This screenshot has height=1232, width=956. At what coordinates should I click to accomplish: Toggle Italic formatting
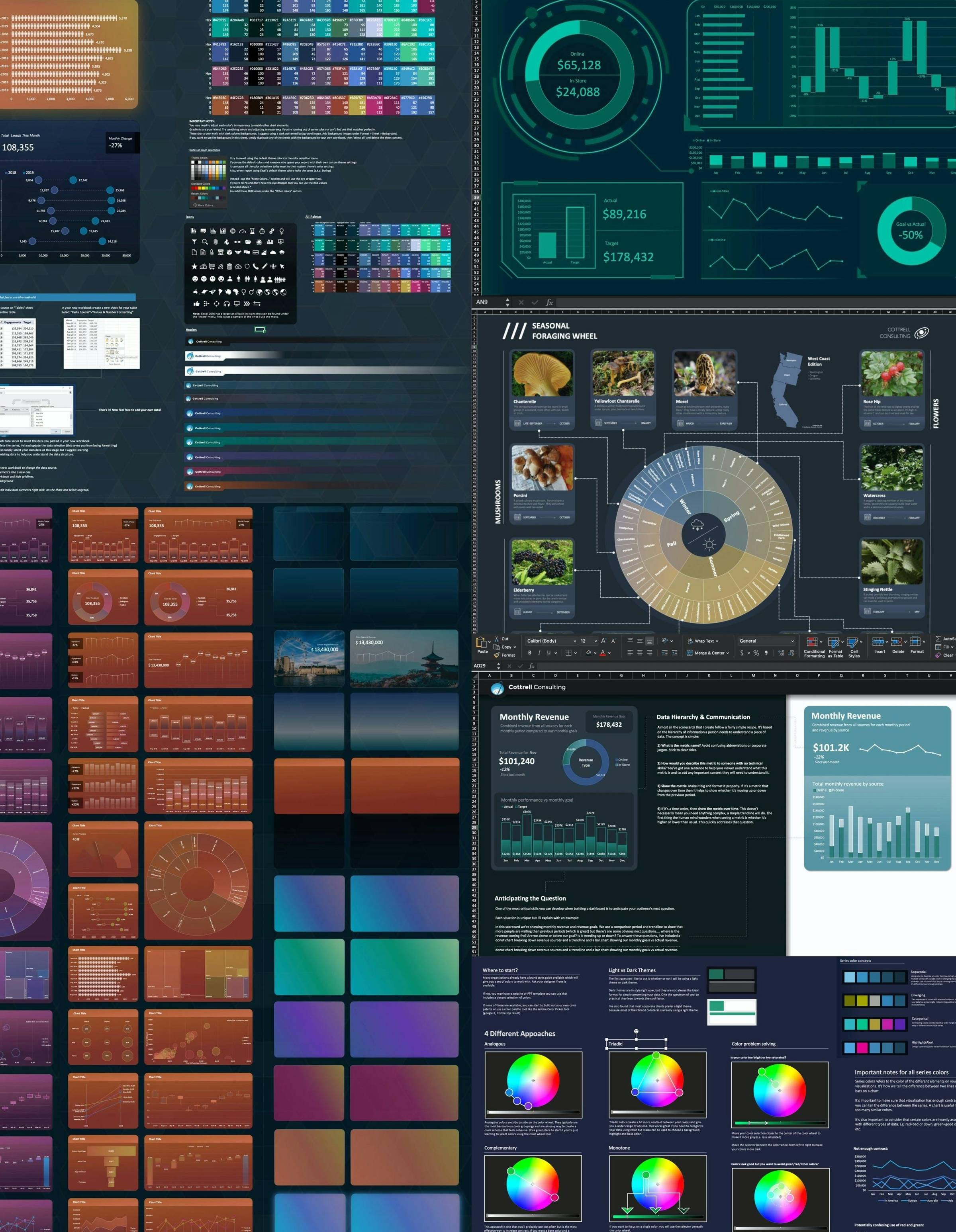point(539,653)
